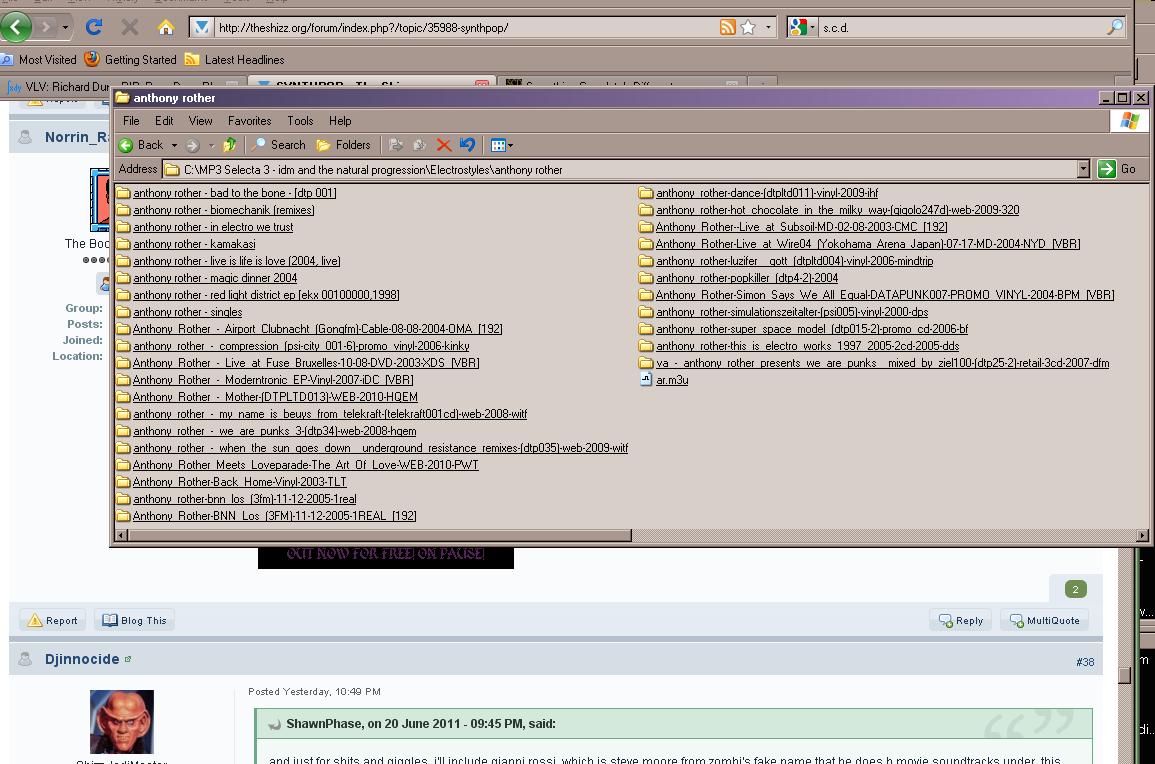Open the Getting Started bookmark

click(131, 60)
